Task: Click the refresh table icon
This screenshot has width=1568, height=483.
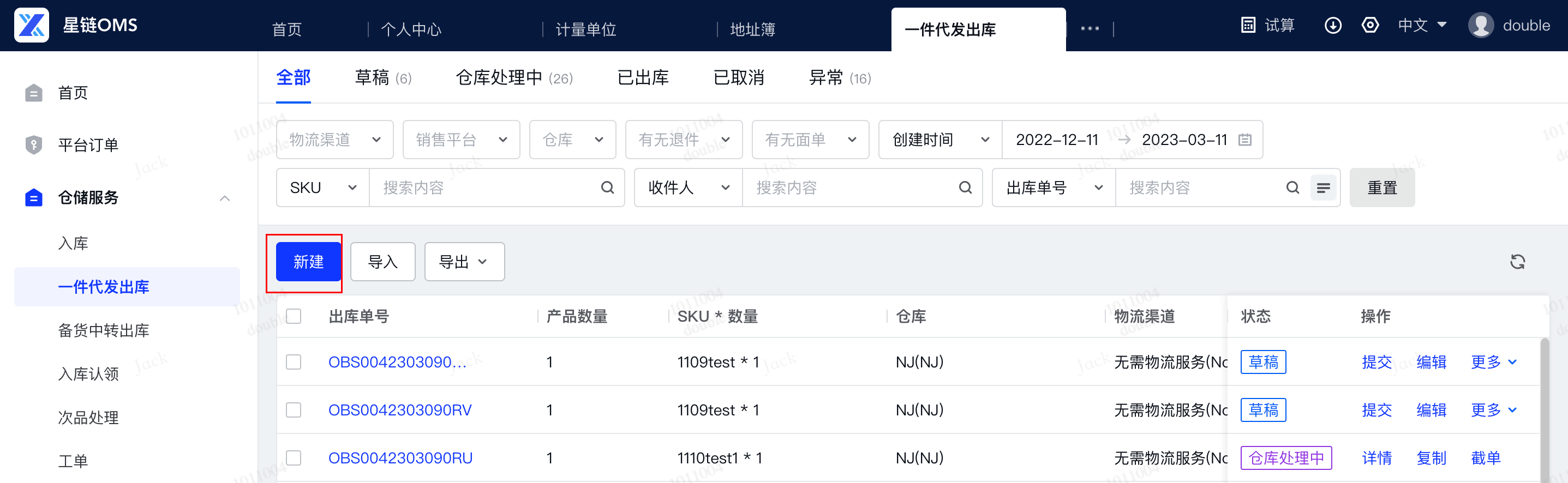Action: click(1517, 262)
